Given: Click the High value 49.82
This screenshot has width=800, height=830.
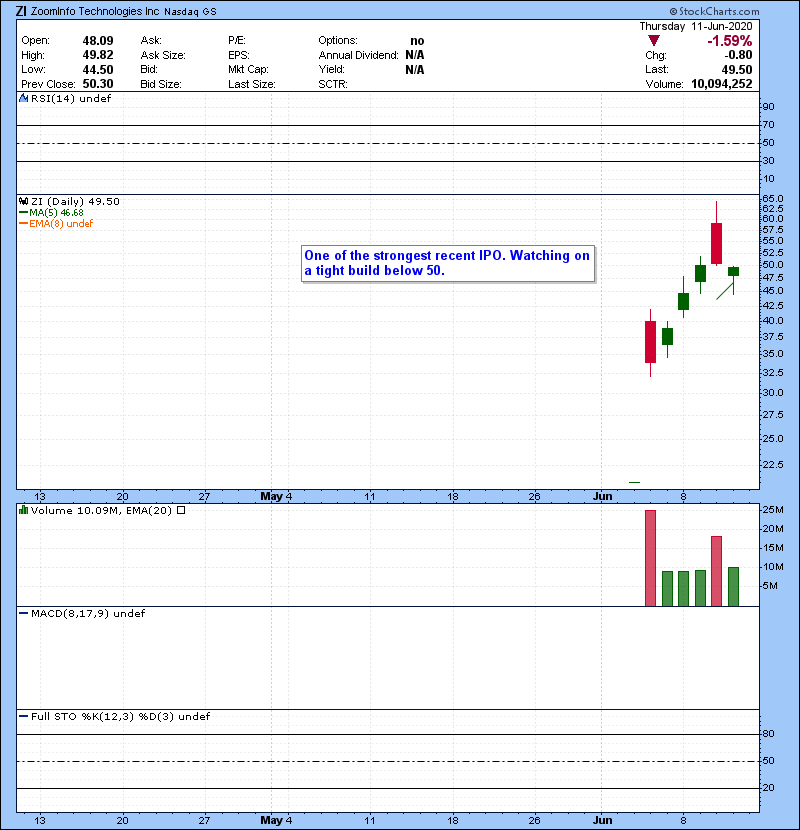Looking at the screenshot, I should (98, 55).
